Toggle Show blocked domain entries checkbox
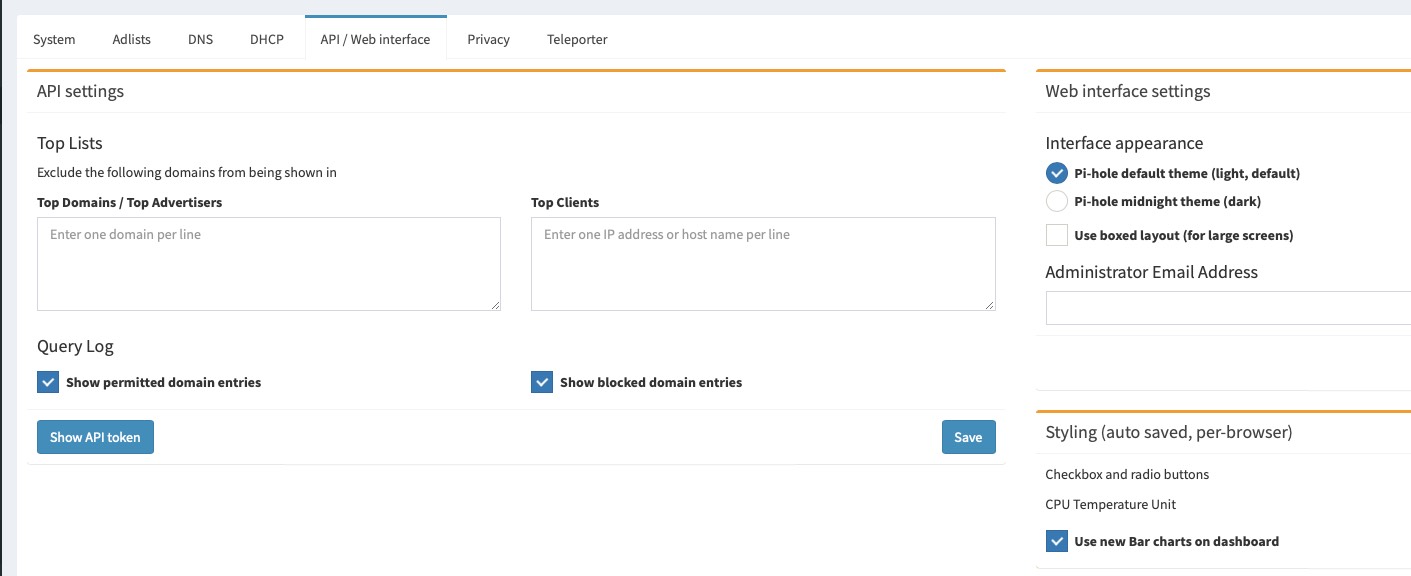 (x=542, y=382)
